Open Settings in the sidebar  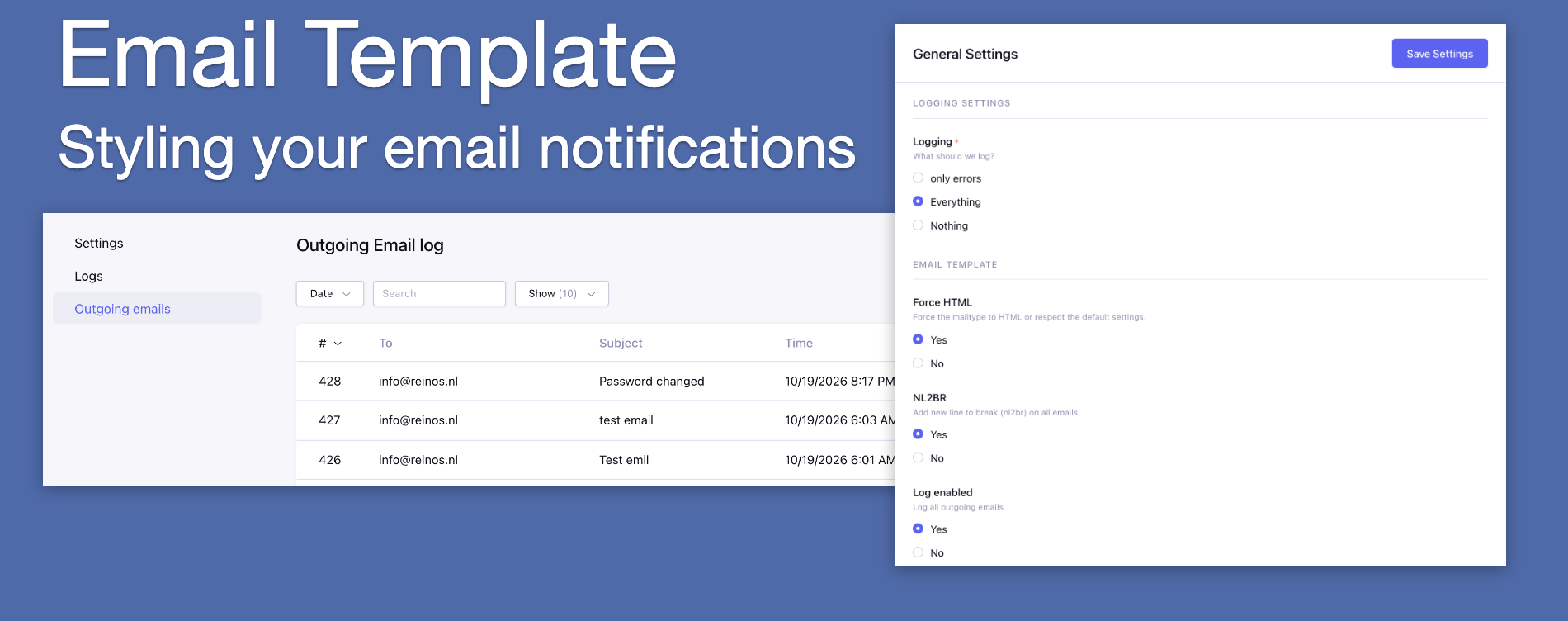[99, 244]
